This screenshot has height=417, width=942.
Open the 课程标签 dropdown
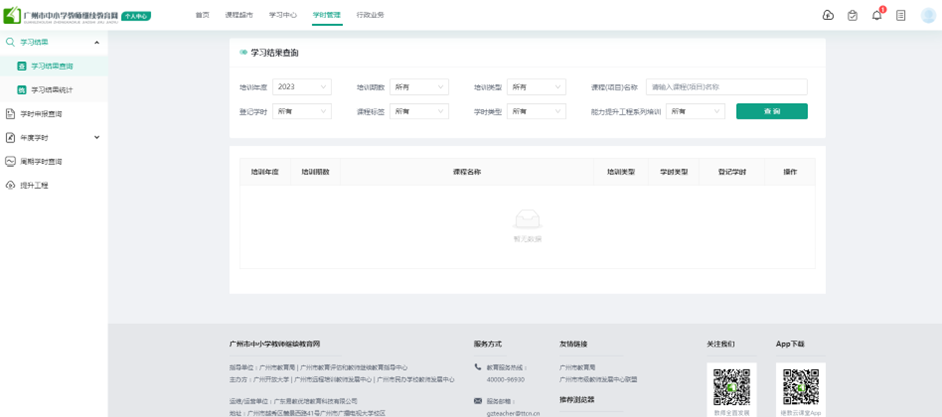pos(419,111)
